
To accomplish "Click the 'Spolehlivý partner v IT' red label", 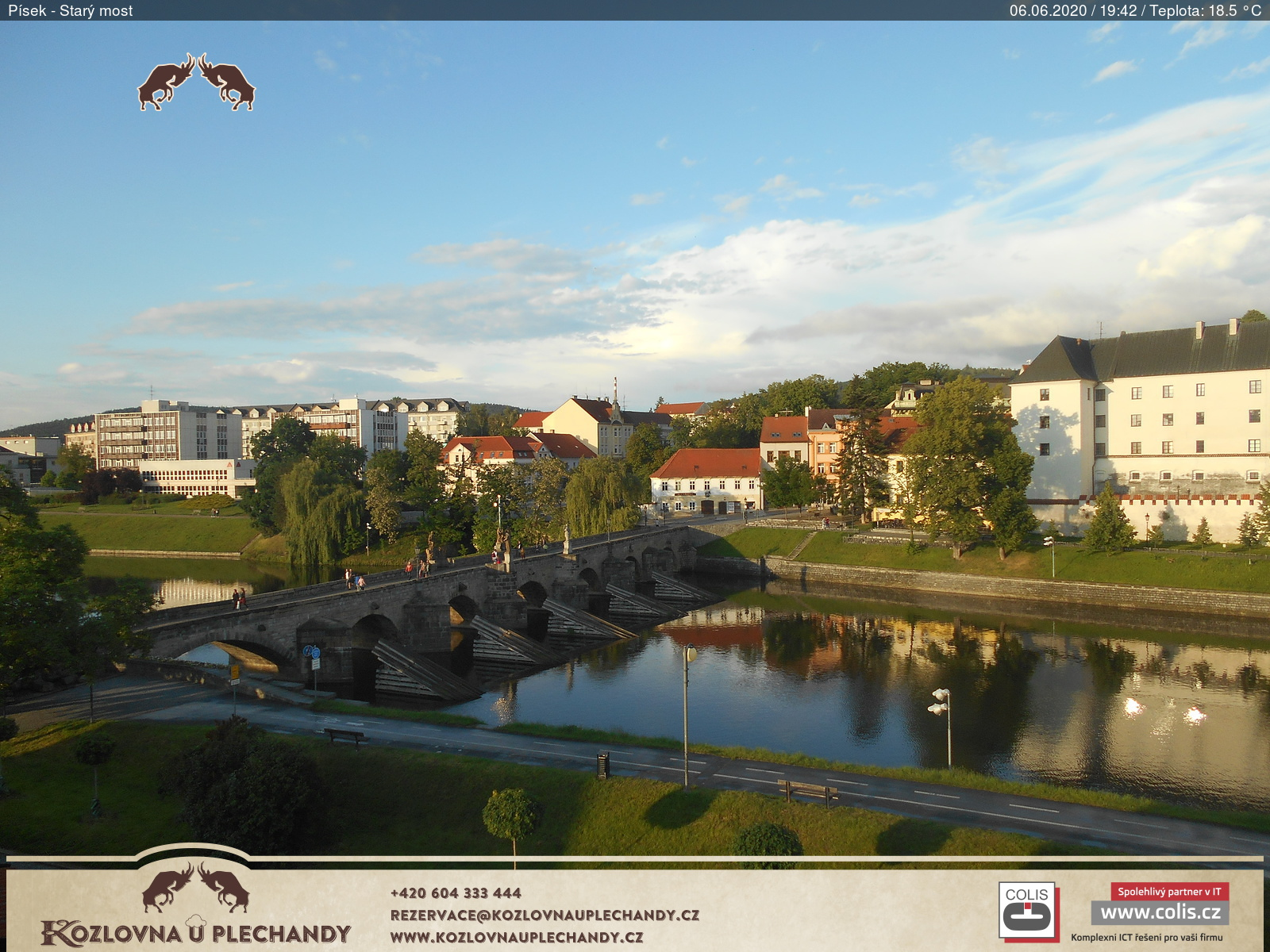I will (x=1170, y=892).
